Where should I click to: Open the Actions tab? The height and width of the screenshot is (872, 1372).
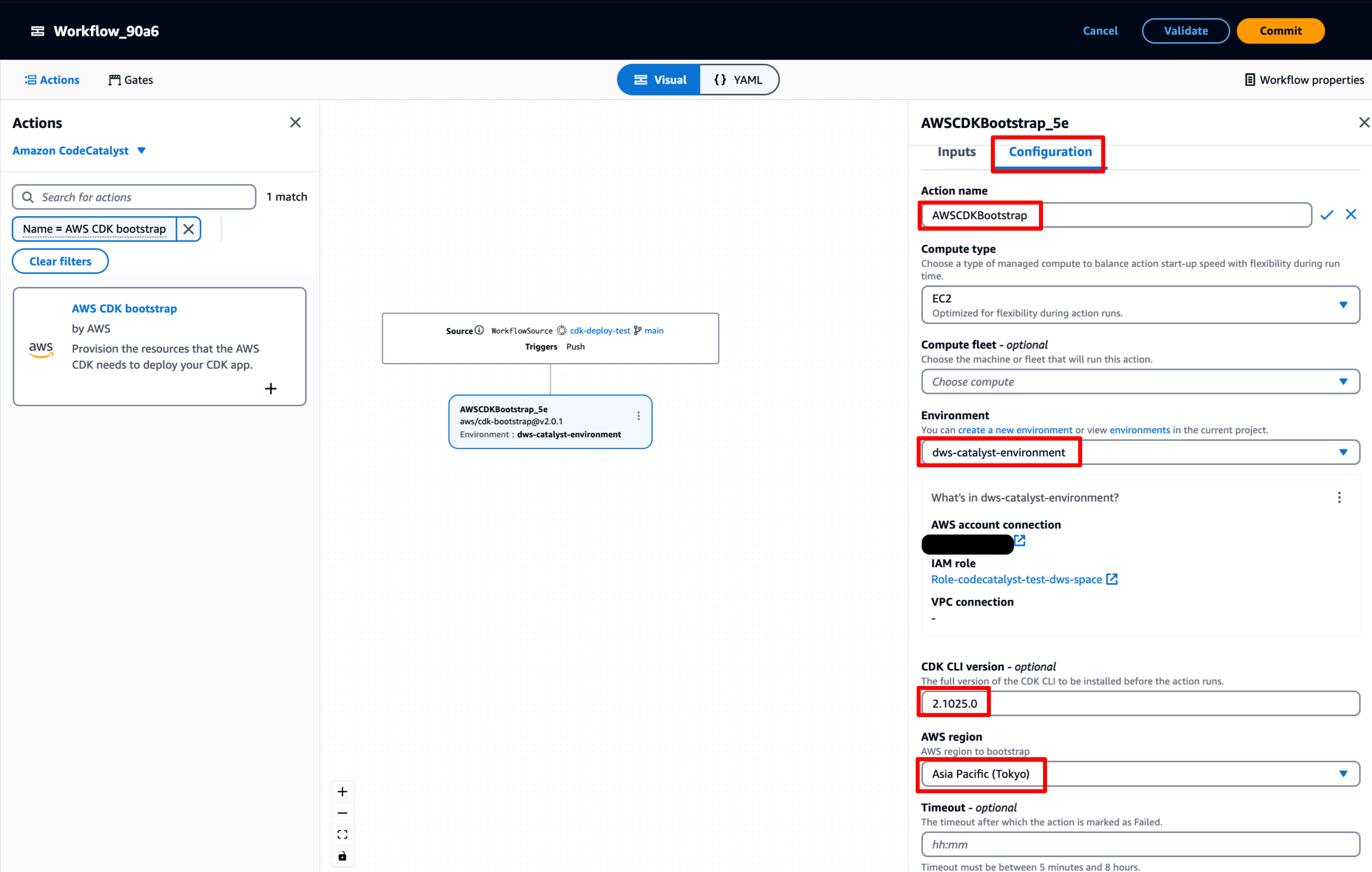tap(52, 80)
